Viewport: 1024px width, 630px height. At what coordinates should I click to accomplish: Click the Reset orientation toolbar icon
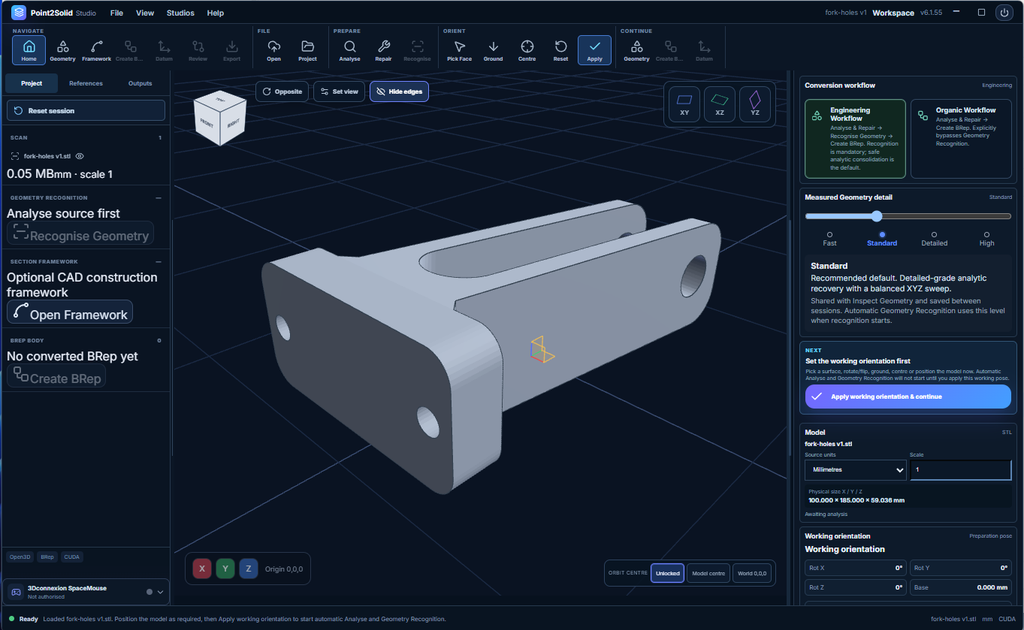coord(561,50)
